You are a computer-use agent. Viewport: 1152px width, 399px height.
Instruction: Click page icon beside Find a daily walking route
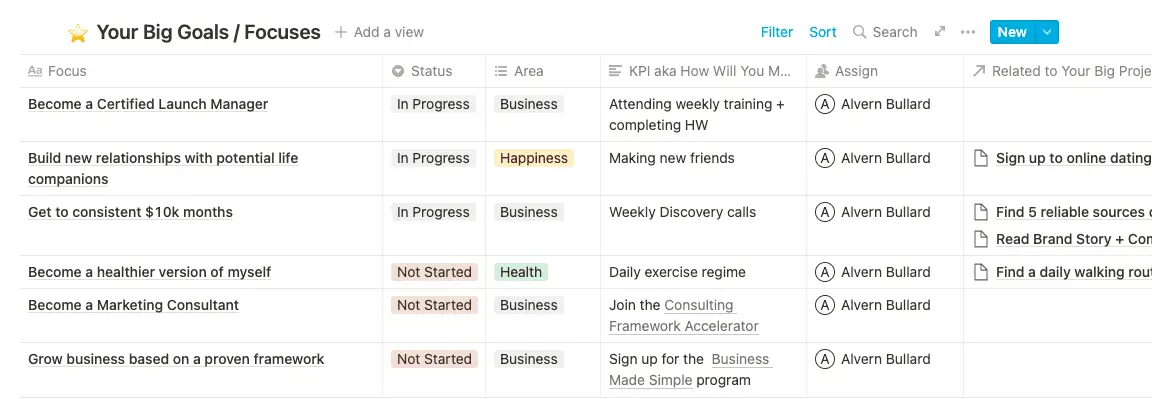[x=980, y=272]
